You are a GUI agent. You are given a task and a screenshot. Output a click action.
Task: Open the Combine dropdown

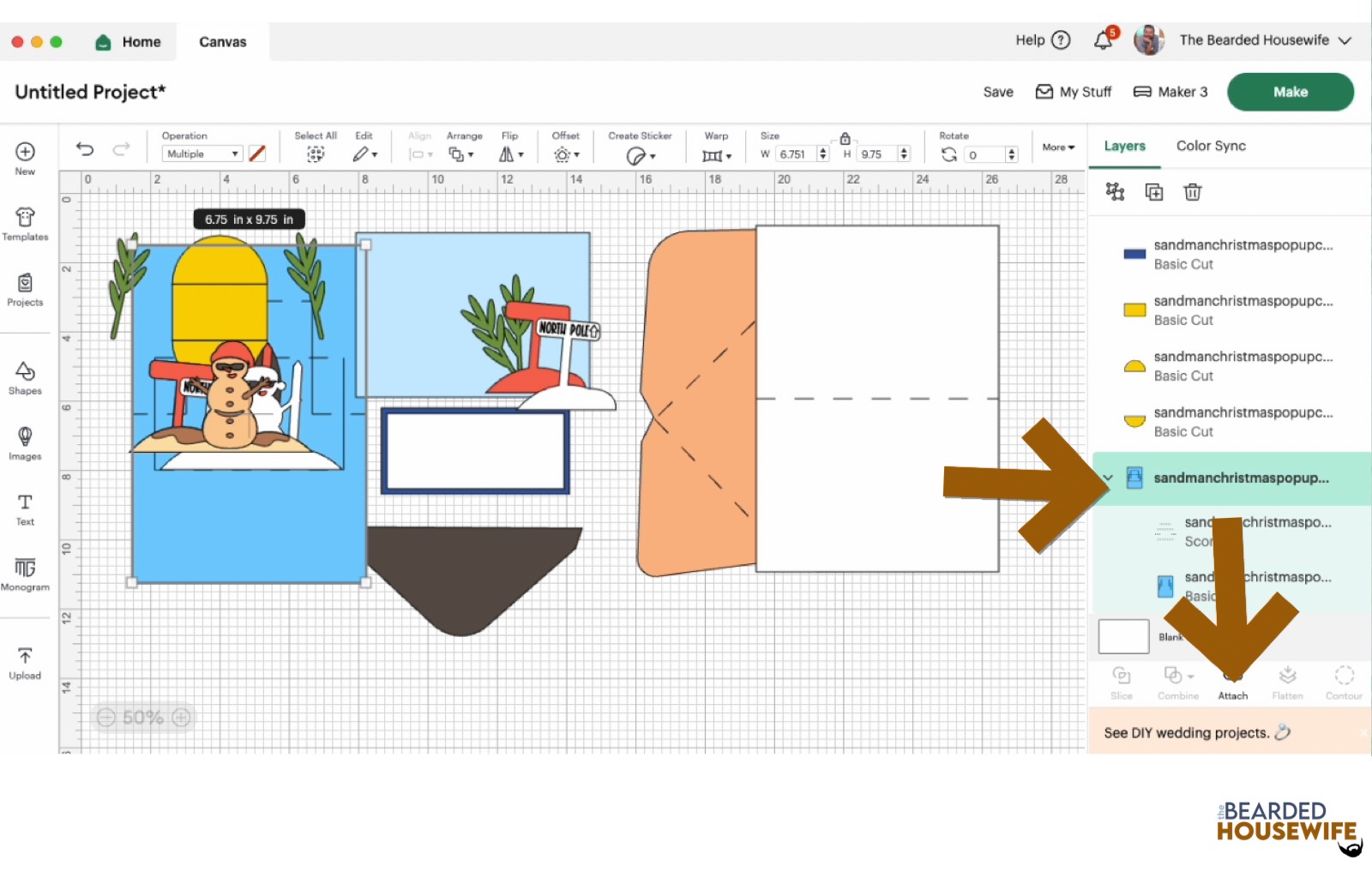click(x=1178, y=676)
